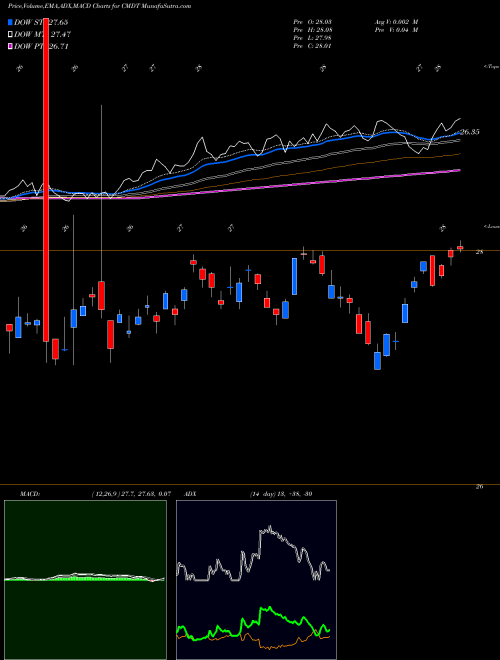This screenshot has width=500, height=660.
Task: Click the MACD (12,26,9) values text
Action: (131, 494)
